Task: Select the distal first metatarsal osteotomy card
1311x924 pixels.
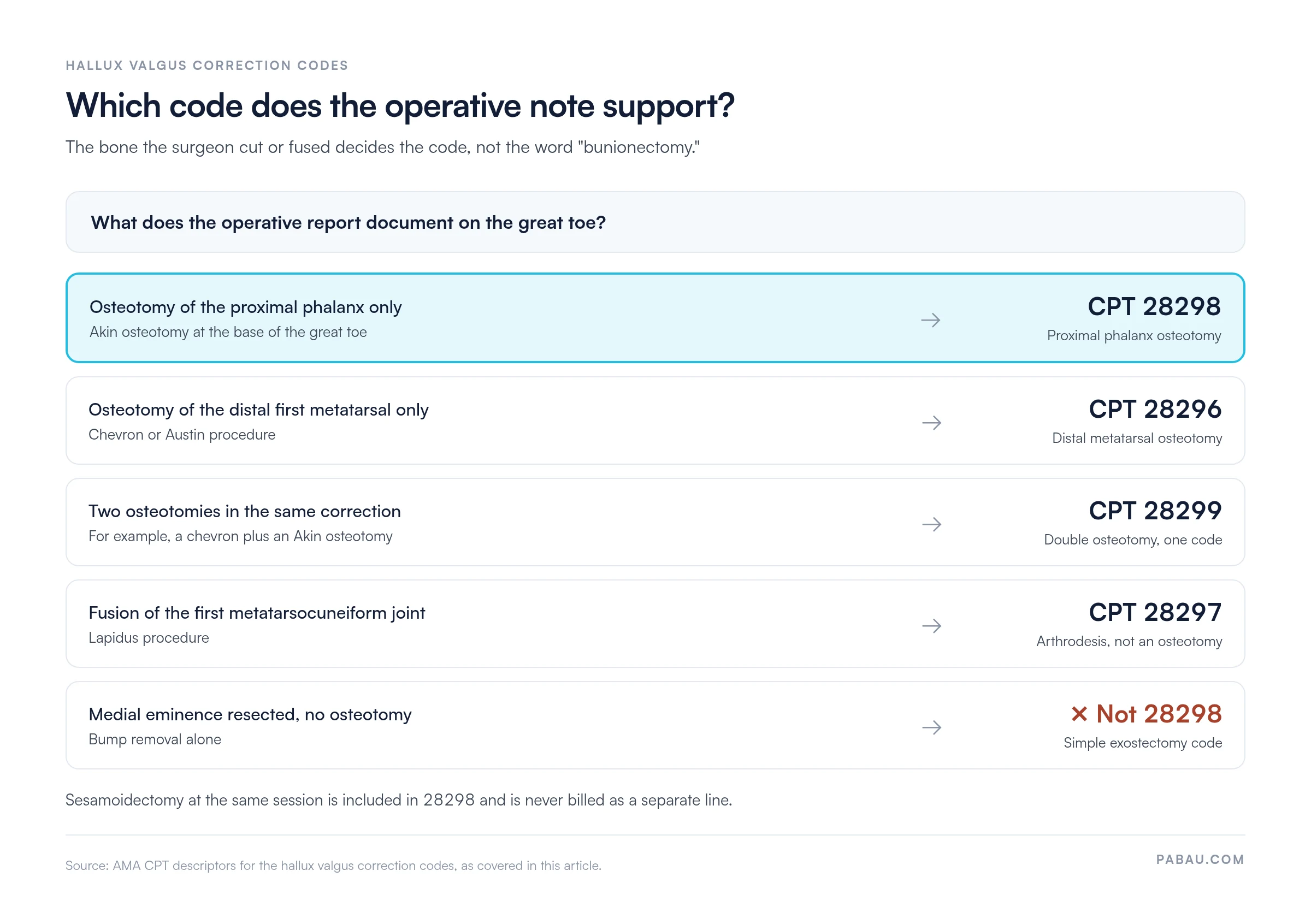Action: click(x=655, y=420)
